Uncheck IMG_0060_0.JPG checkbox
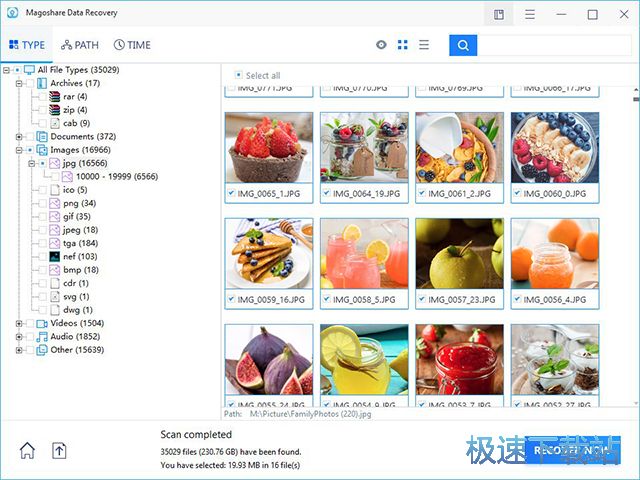The width and height of the screenshot is (640, 480). click(517, 193)
